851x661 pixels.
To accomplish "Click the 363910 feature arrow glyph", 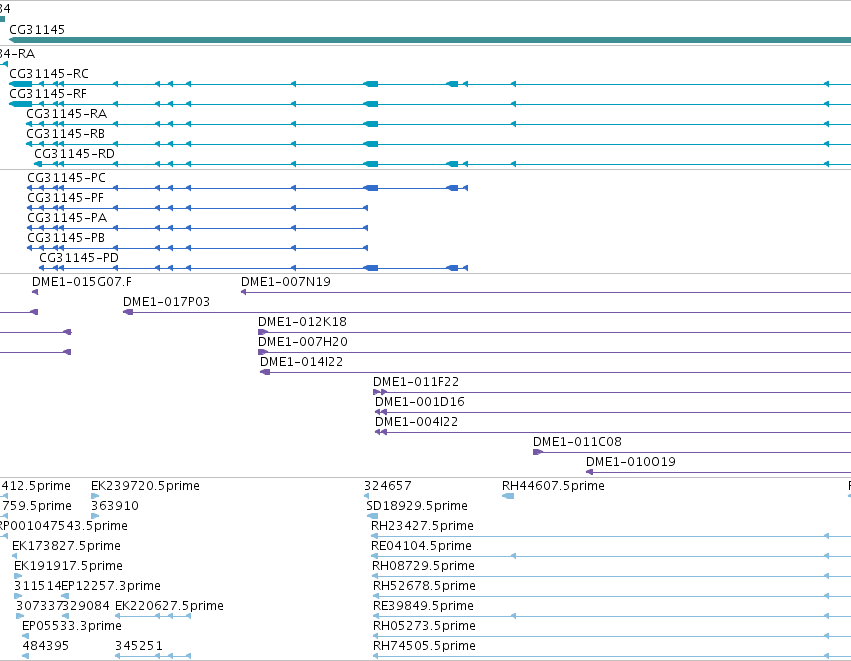I will [95, 516].
